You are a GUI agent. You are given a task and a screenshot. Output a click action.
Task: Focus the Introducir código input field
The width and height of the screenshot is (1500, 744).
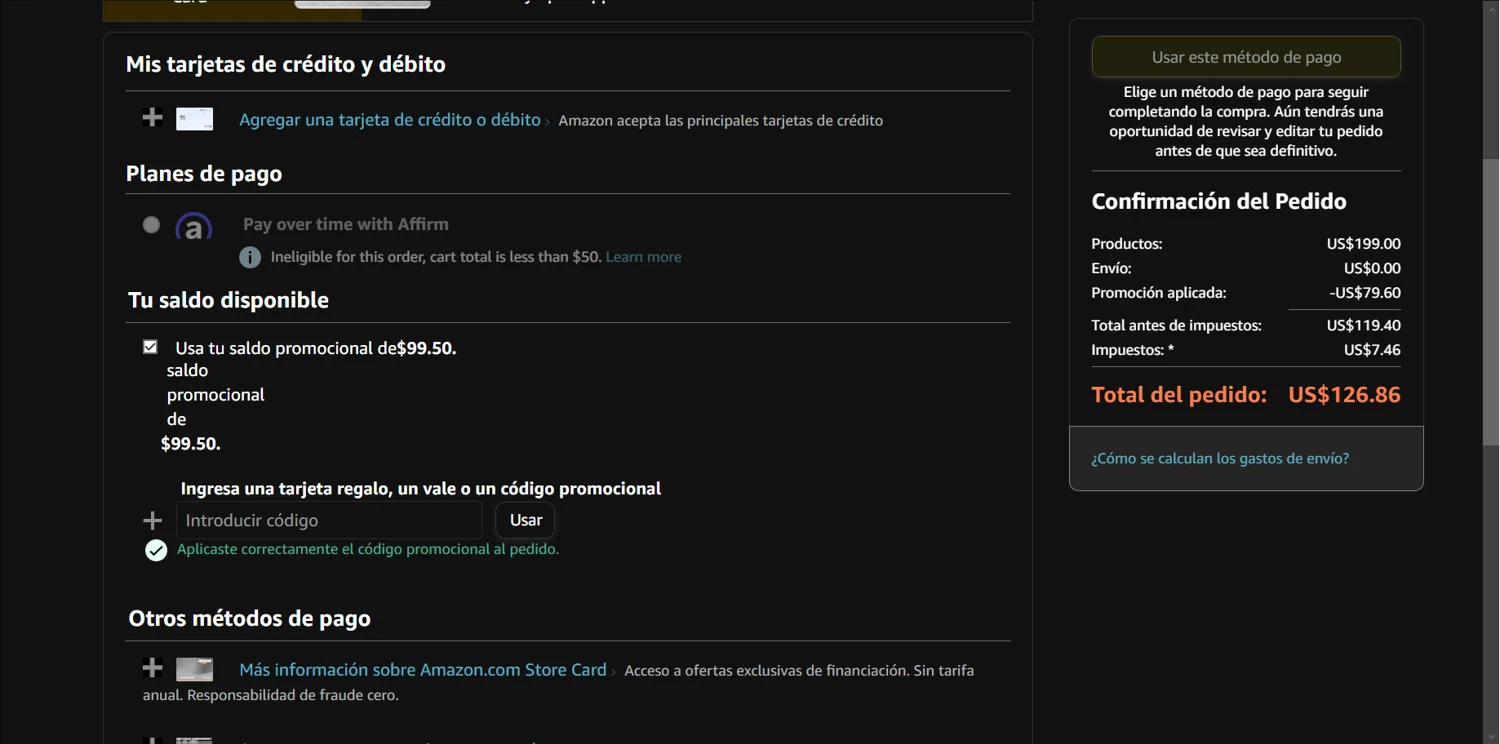329,520
